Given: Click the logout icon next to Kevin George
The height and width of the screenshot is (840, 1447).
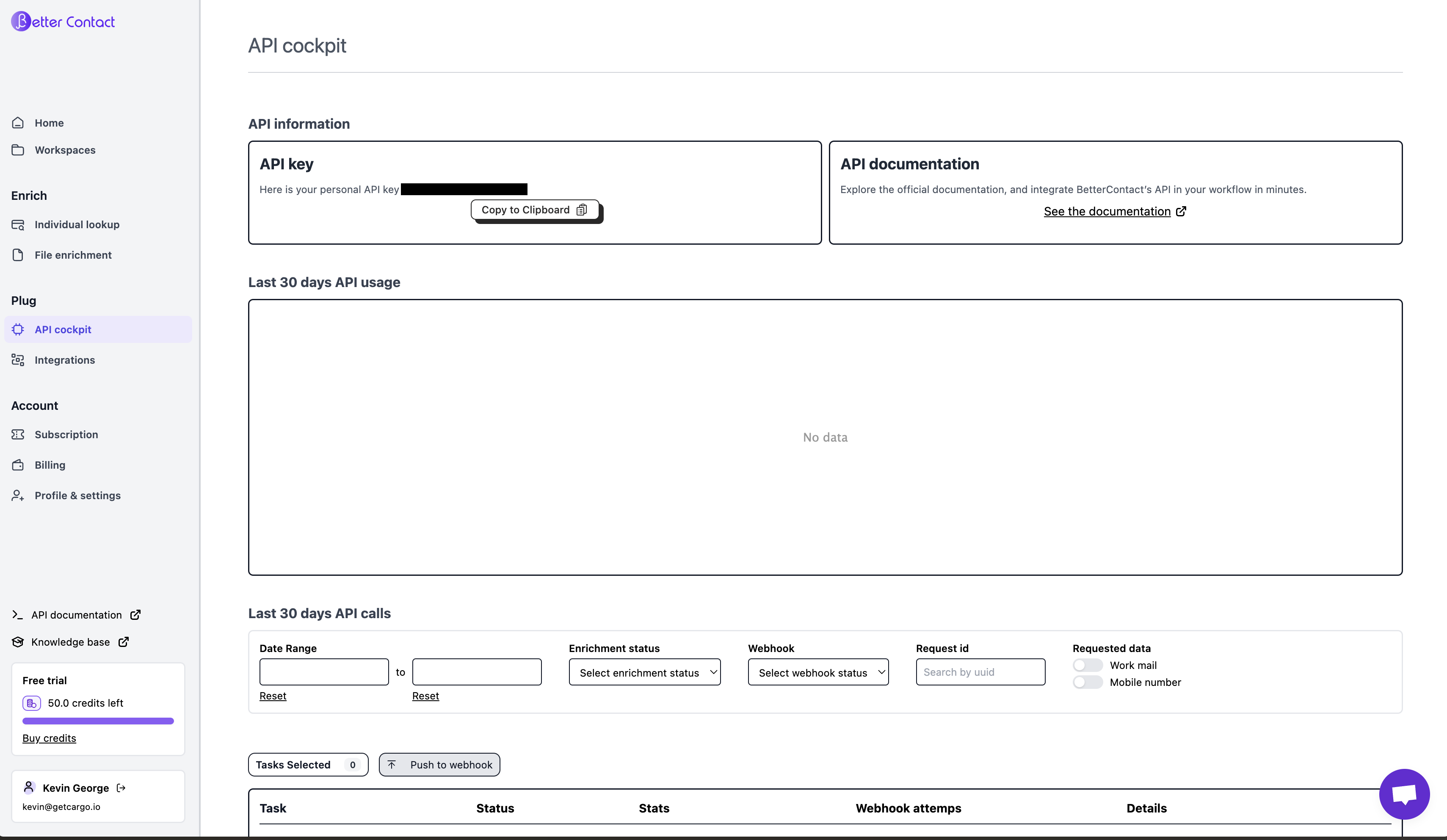Looking at the screenshot, I should pos(121,788).
